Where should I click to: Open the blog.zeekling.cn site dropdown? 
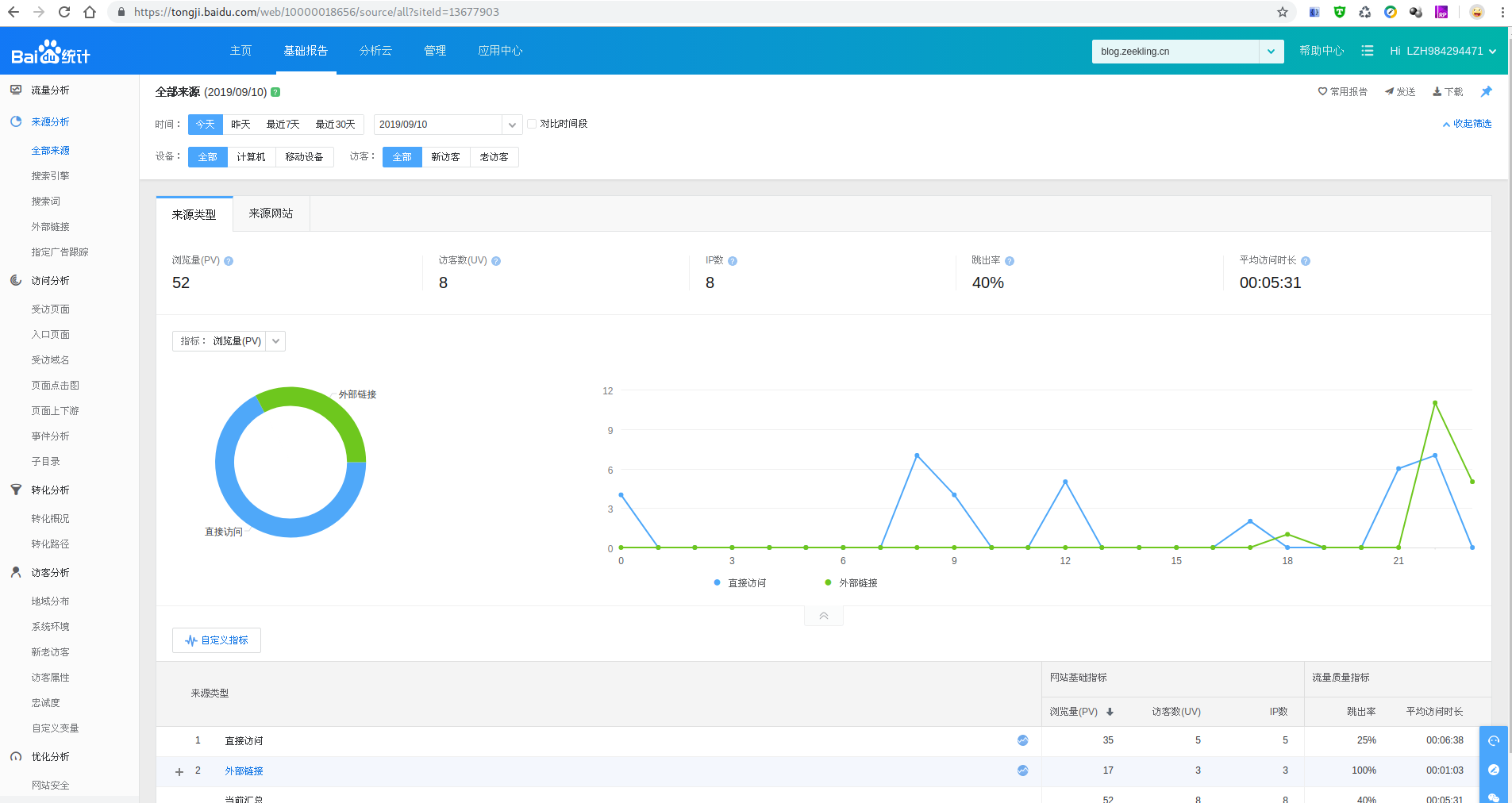tap(1270, 52)
